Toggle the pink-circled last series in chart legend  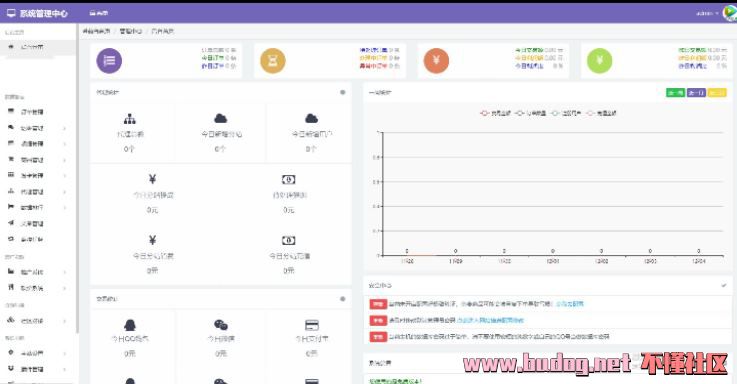pyautogui.click(x=601, y=113)
